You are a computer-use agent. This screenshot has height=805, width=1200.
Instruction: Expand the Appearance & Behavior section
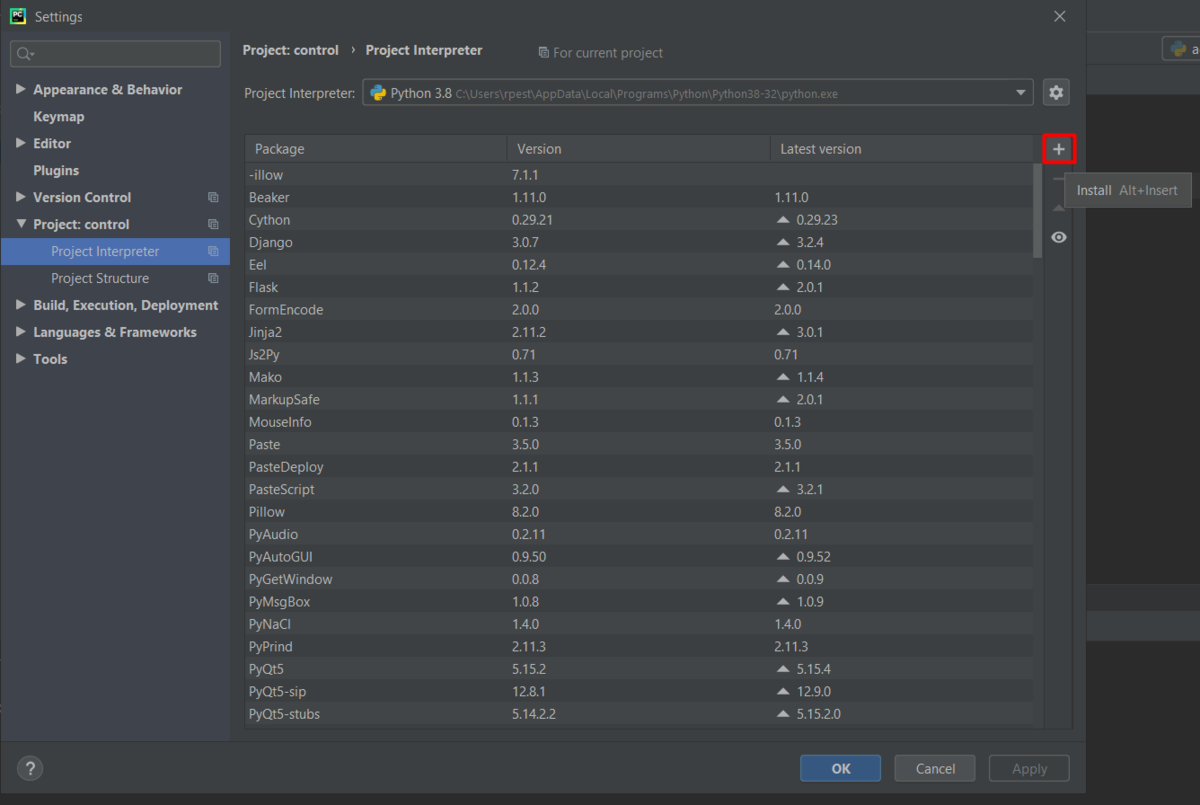[21, 89]
